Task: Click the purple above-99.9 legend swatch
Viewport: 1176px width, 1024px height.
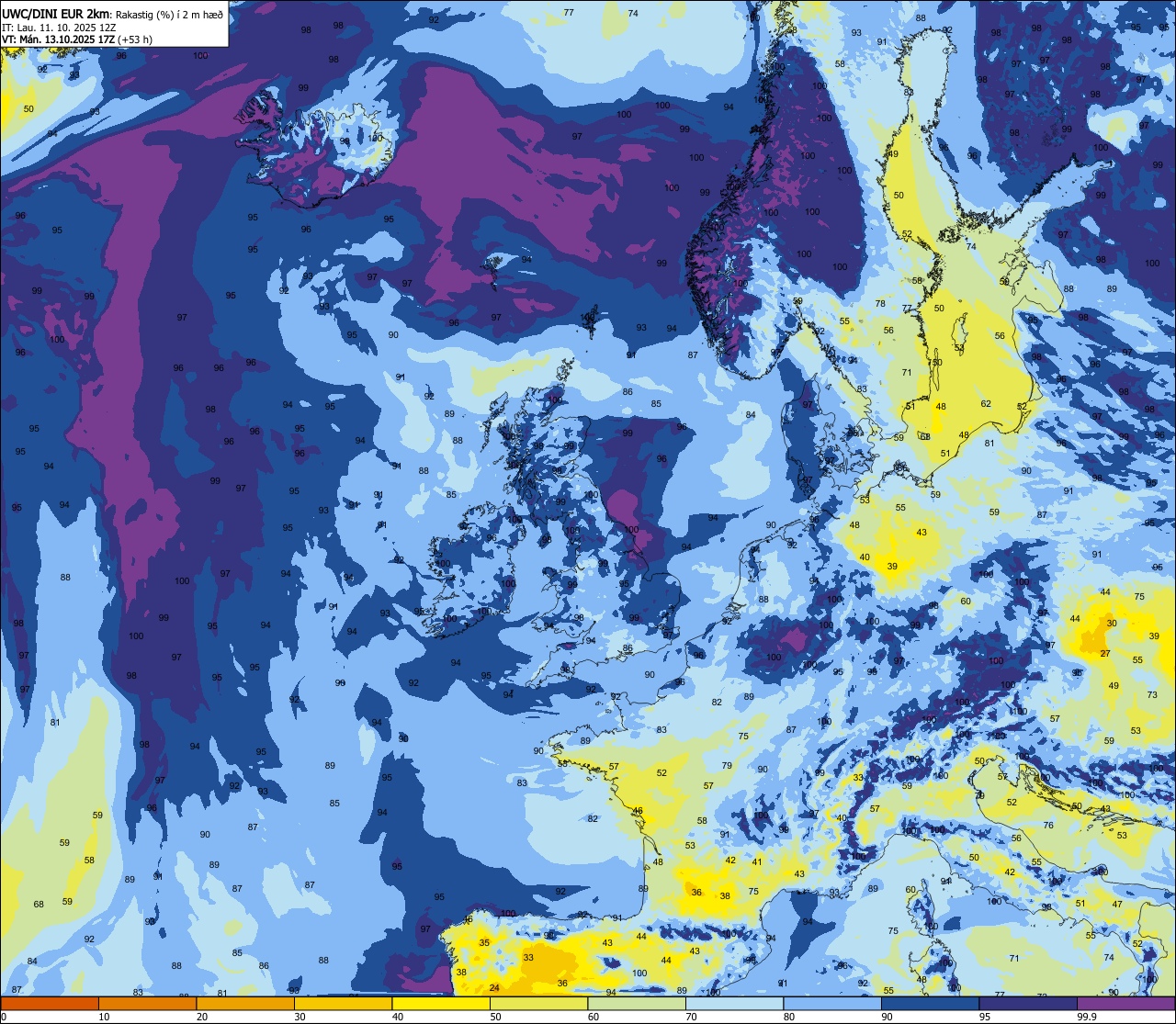Action: (x=1125, y=1002)
